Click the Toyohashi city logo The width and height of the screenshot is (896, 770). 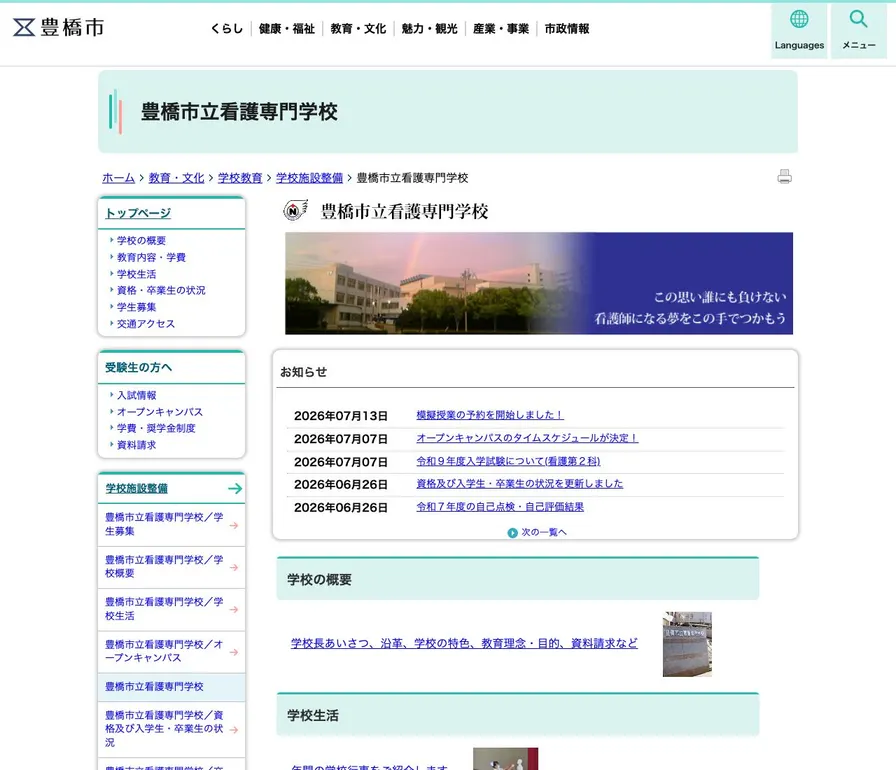pos(58,27)
